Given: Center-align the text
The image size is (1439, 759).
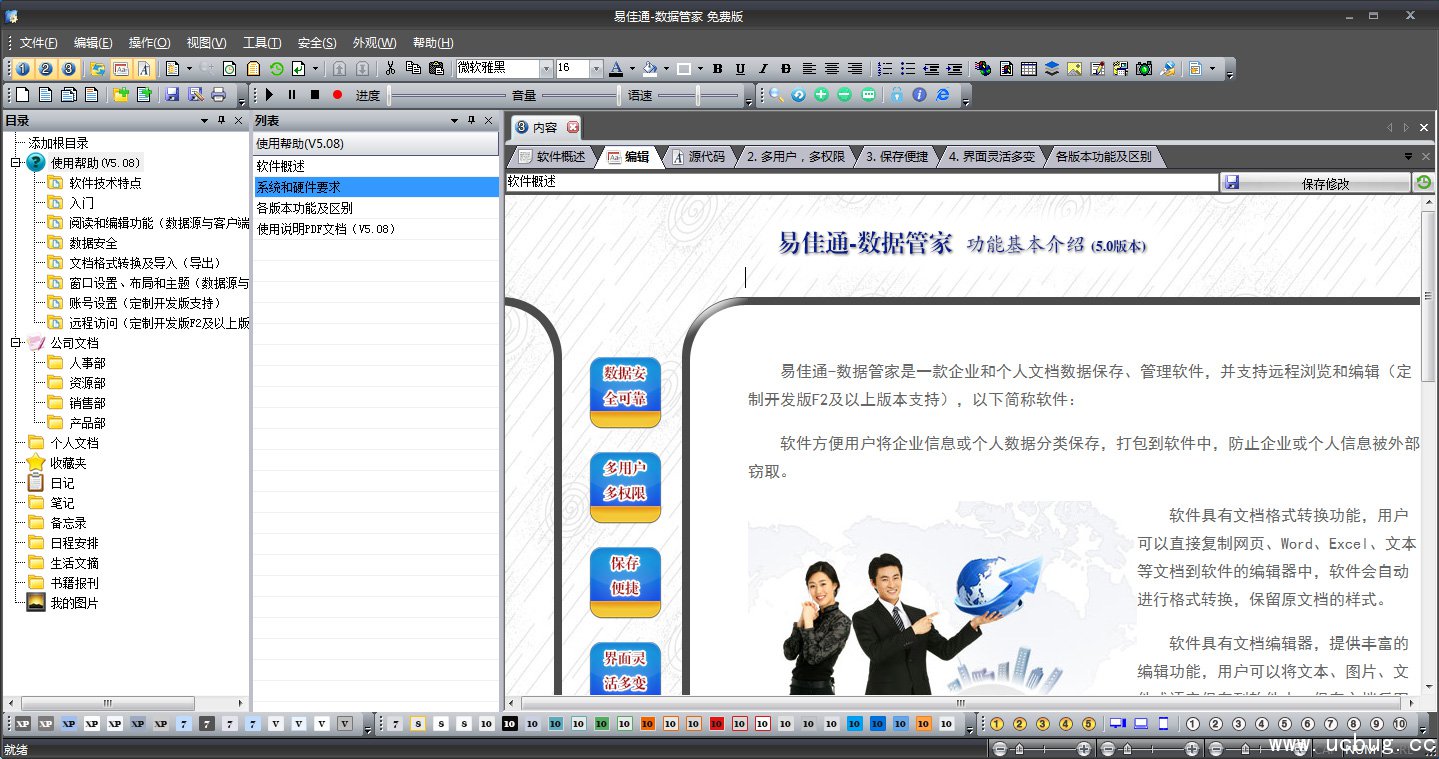Looking at the screenshot, I should tap(832, 68).
